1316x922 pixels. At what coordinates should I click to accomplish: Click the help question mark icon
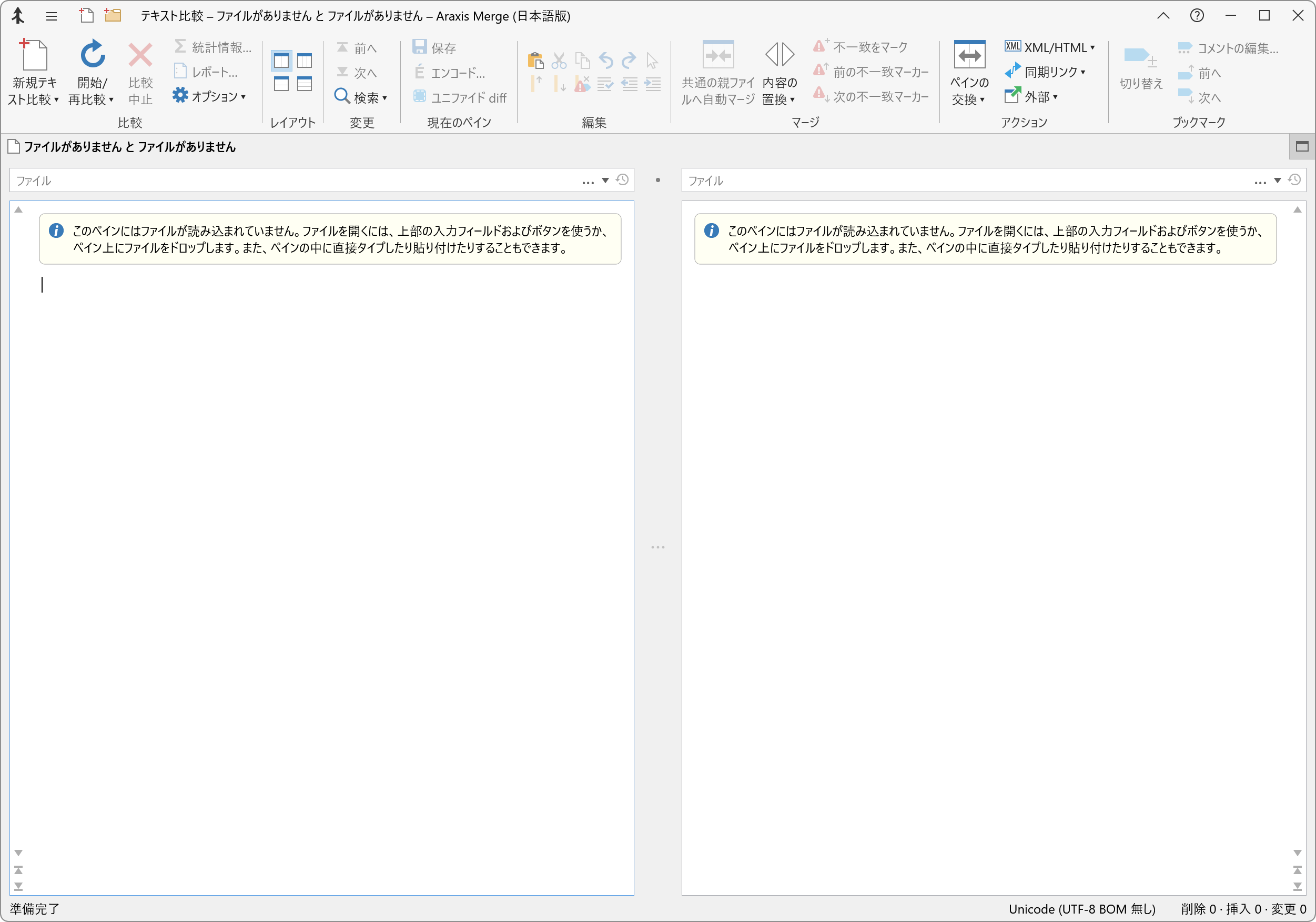click(1196, 16)
